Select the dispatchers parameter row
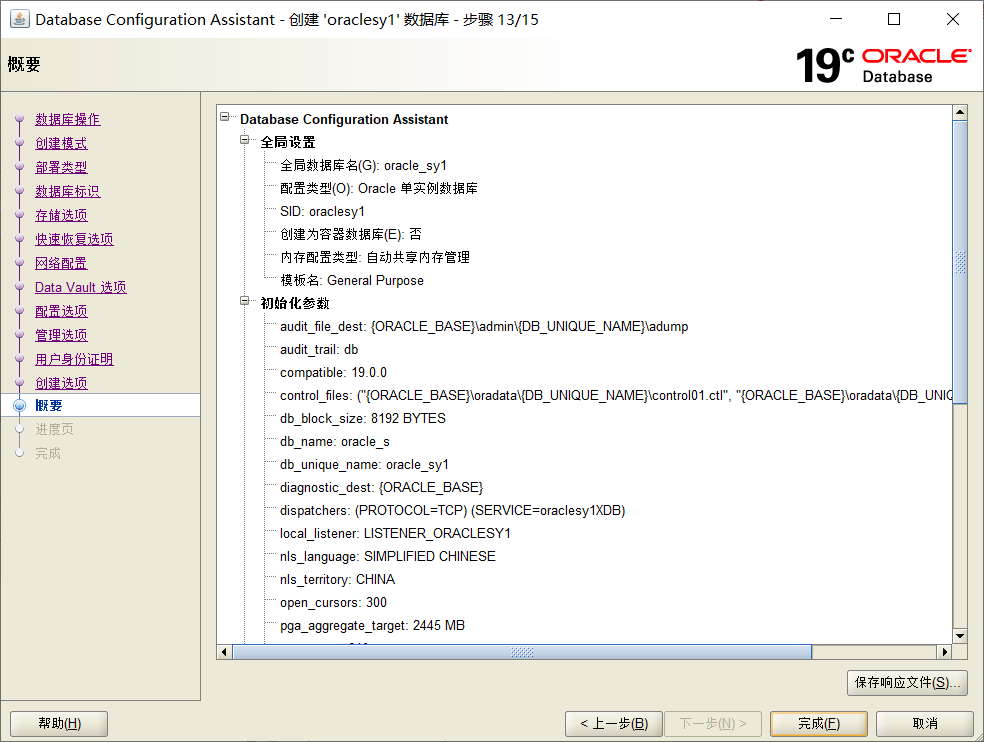The width and height of the screenshot is (984, 742). (452, 510)
